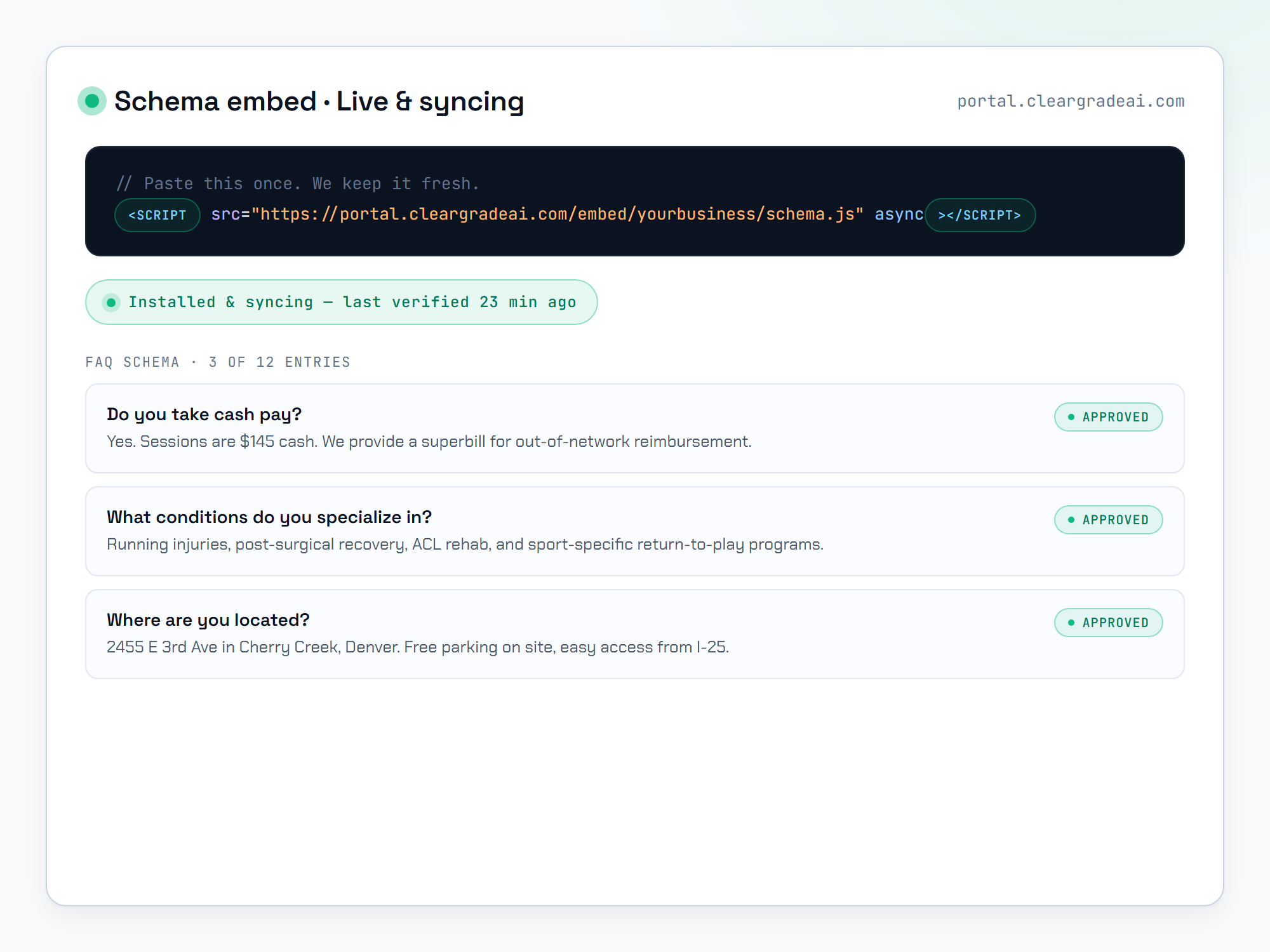1270x952 pixels.
Task: Click the Cherry Creek address answer text
Action: [x=418, y=647]
